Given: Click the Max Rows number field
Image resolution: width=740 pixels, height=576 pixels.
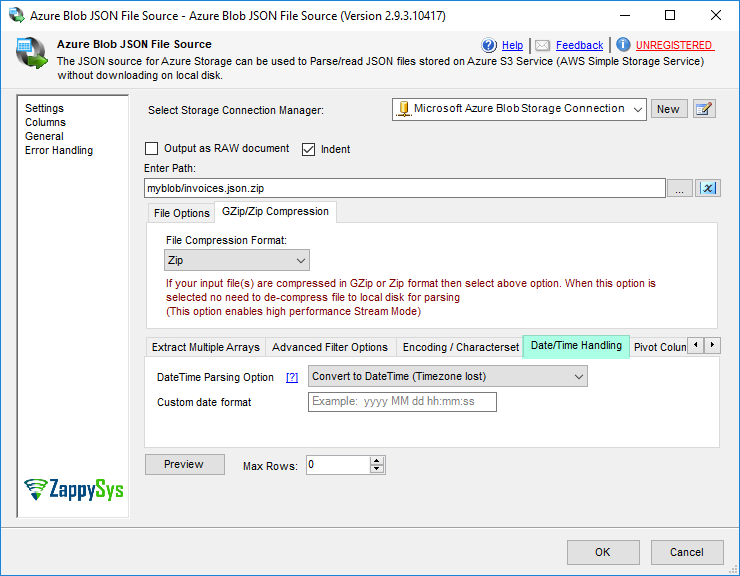Looking at the screenshot, I should point(337,465).
